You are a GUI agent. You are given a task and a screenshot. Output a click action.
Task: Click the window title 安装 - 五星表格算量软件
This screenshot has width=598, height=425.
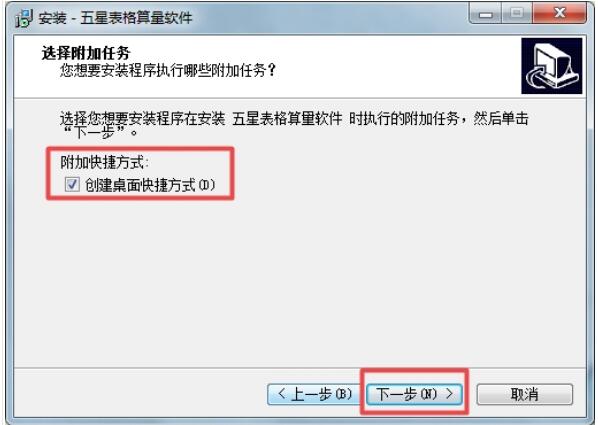click(x=115, y=18)
